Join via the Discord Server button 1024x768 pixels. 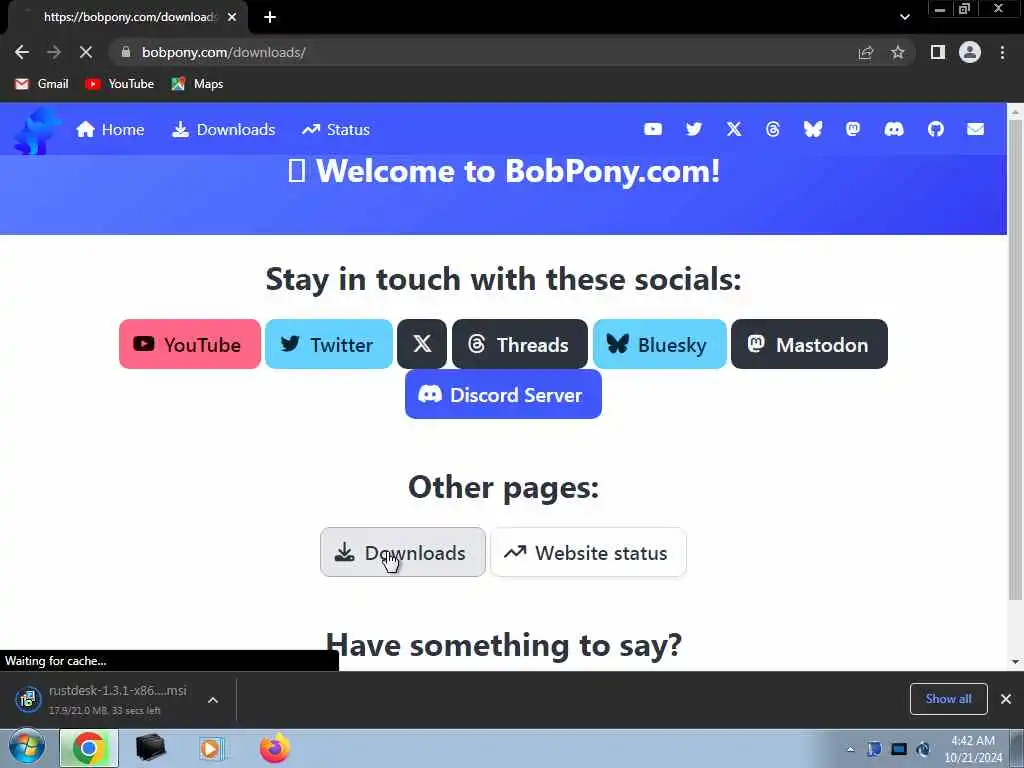coord(503,394)
